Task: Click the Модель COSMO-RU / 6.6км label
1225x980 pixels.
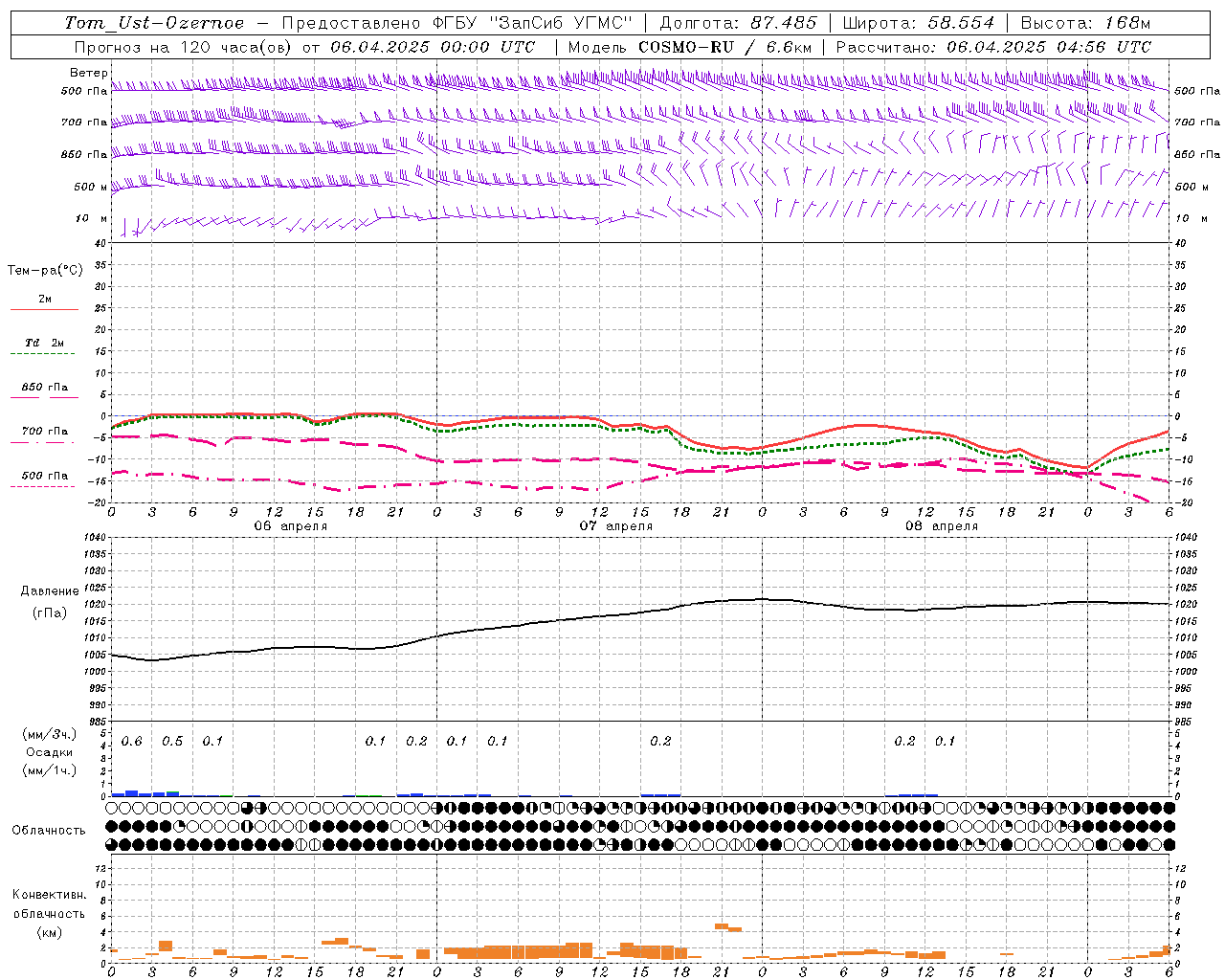Action: click(689, 47)
